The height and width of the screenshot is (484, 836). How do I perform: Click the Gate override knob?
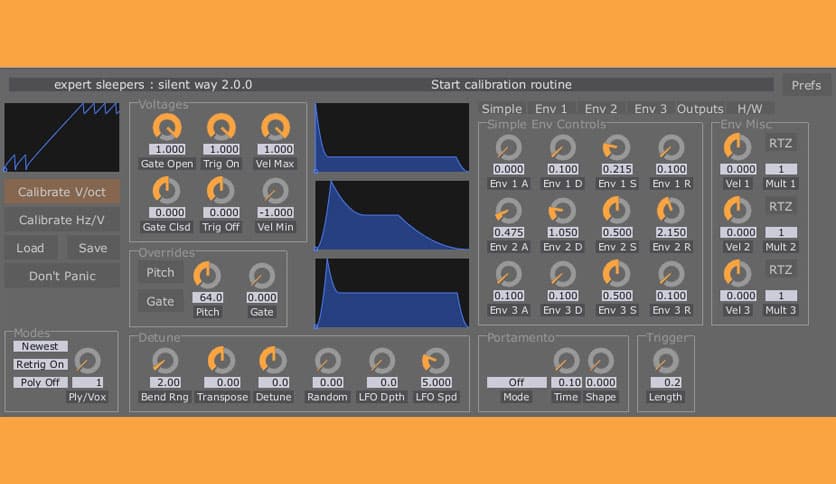click(x=262, y=275)
